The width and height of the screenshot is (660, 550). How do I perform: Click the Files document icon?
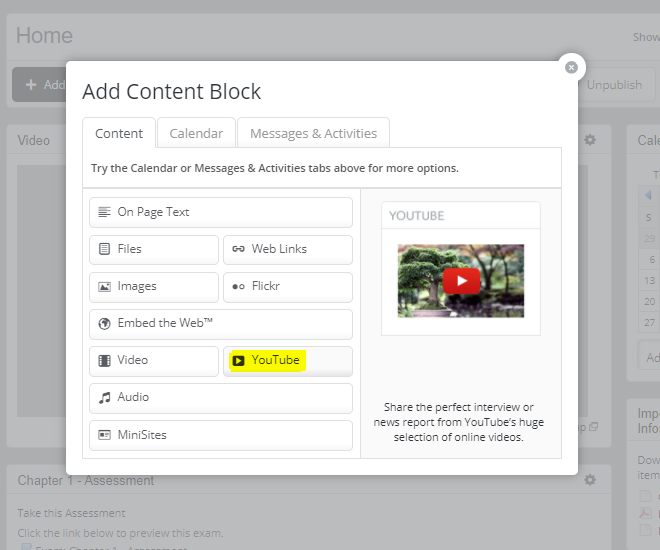104,249
